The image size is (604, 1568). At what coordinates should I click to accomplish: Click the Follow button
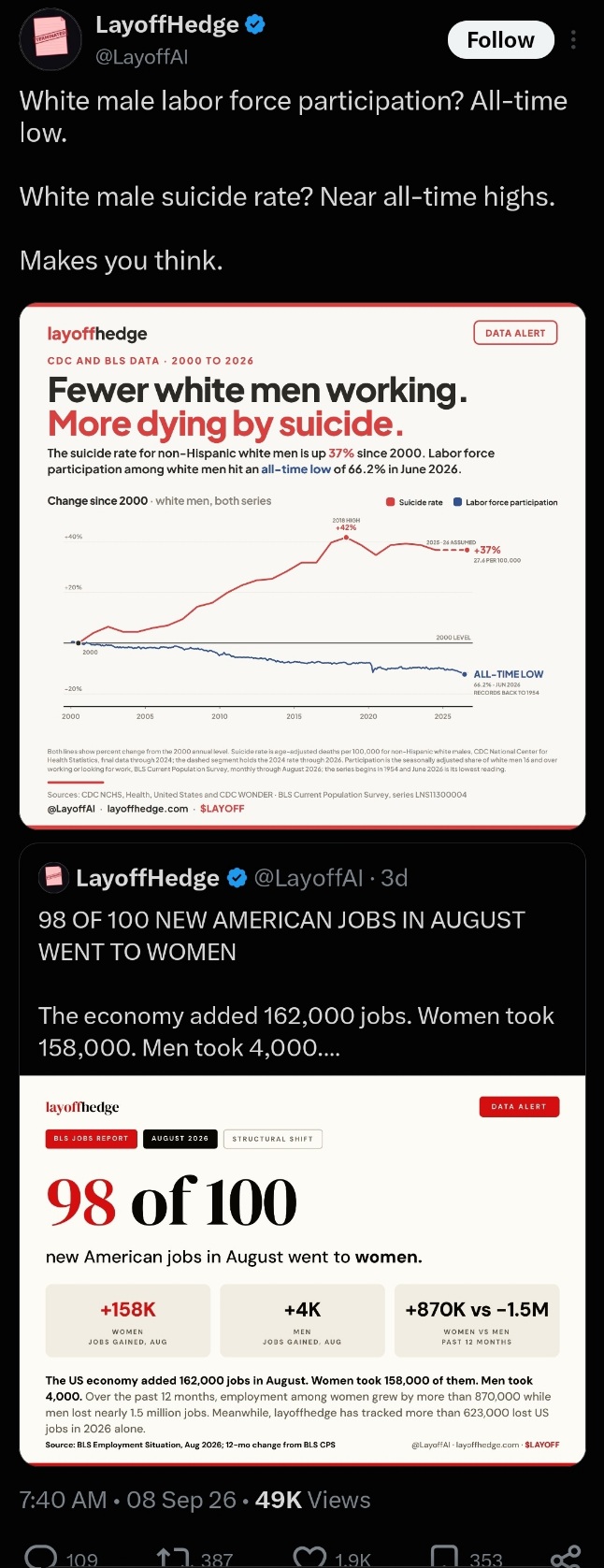(500, 40)
